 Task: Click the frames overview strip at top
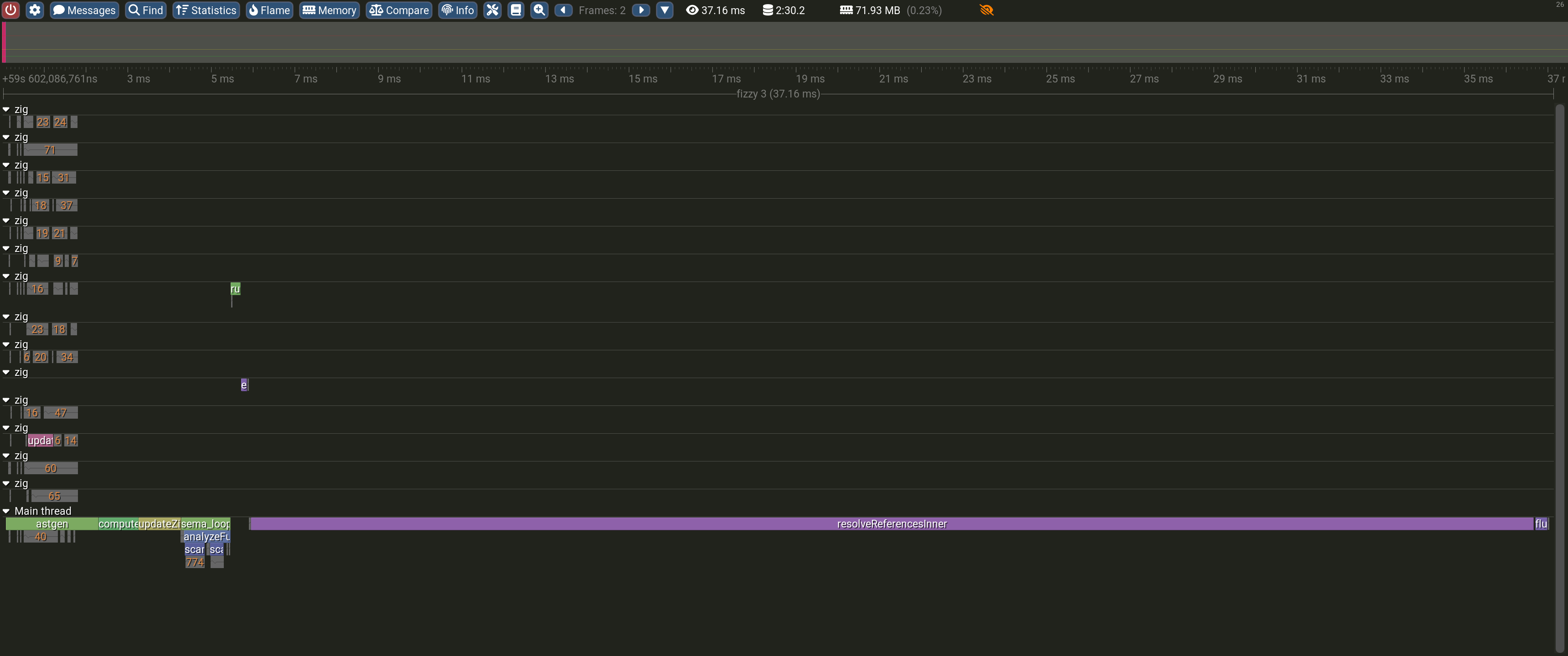click(784, 43)
